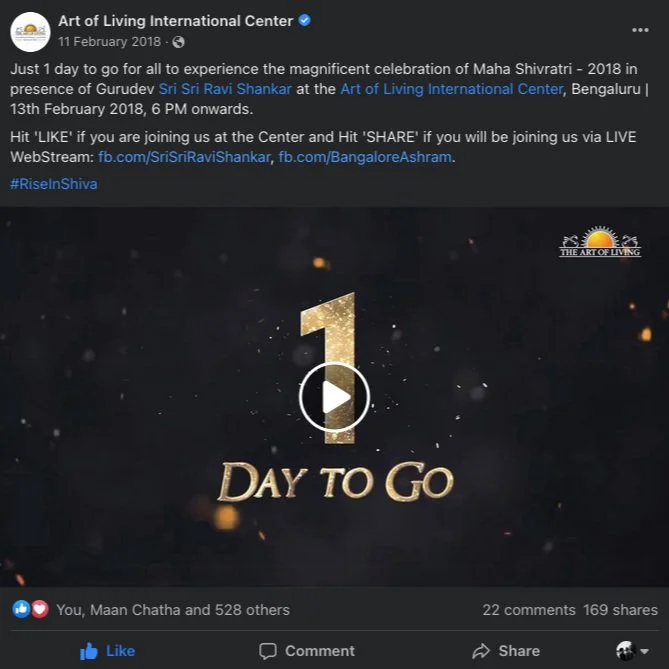Open the fb.com/SriSriRaviShankar link

point(184,157)
